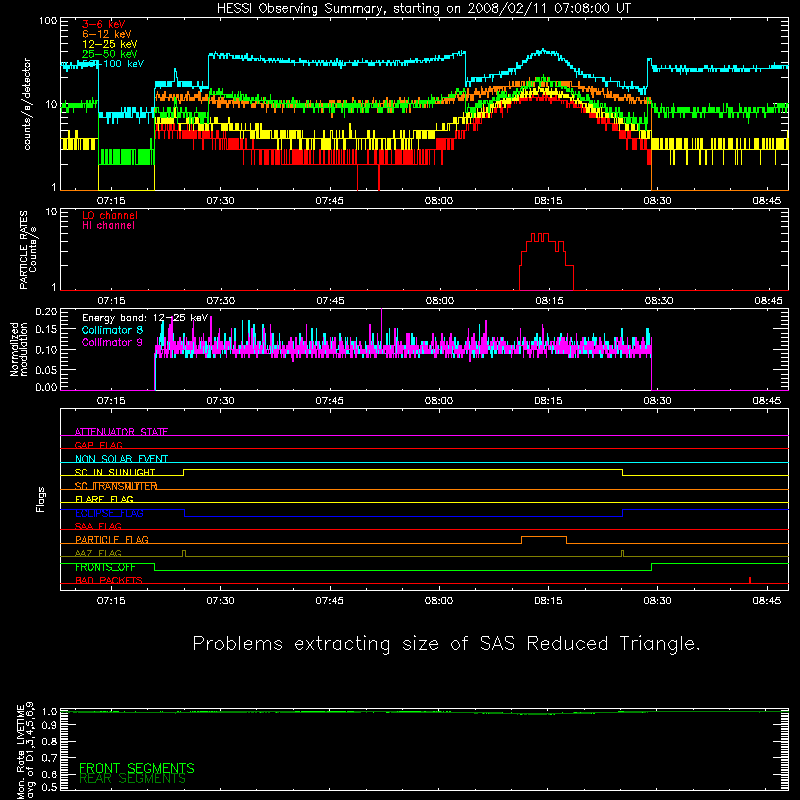Click the ECLIPSE_FLAG label
The height and width of the screenshot is (800, 800).
point(109,513)
